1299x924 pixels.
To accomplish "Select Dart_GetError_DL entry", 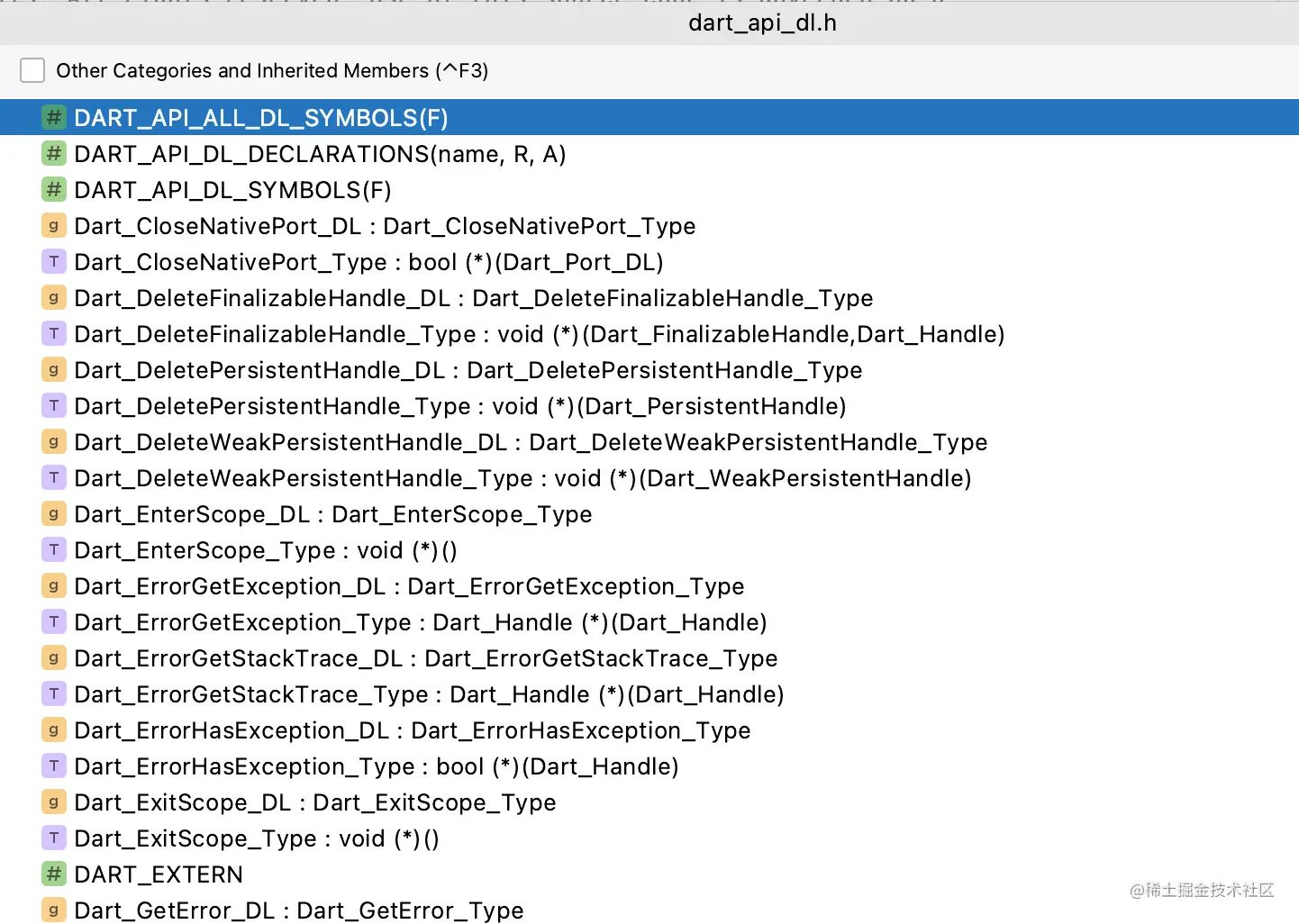I will [649, 909].
